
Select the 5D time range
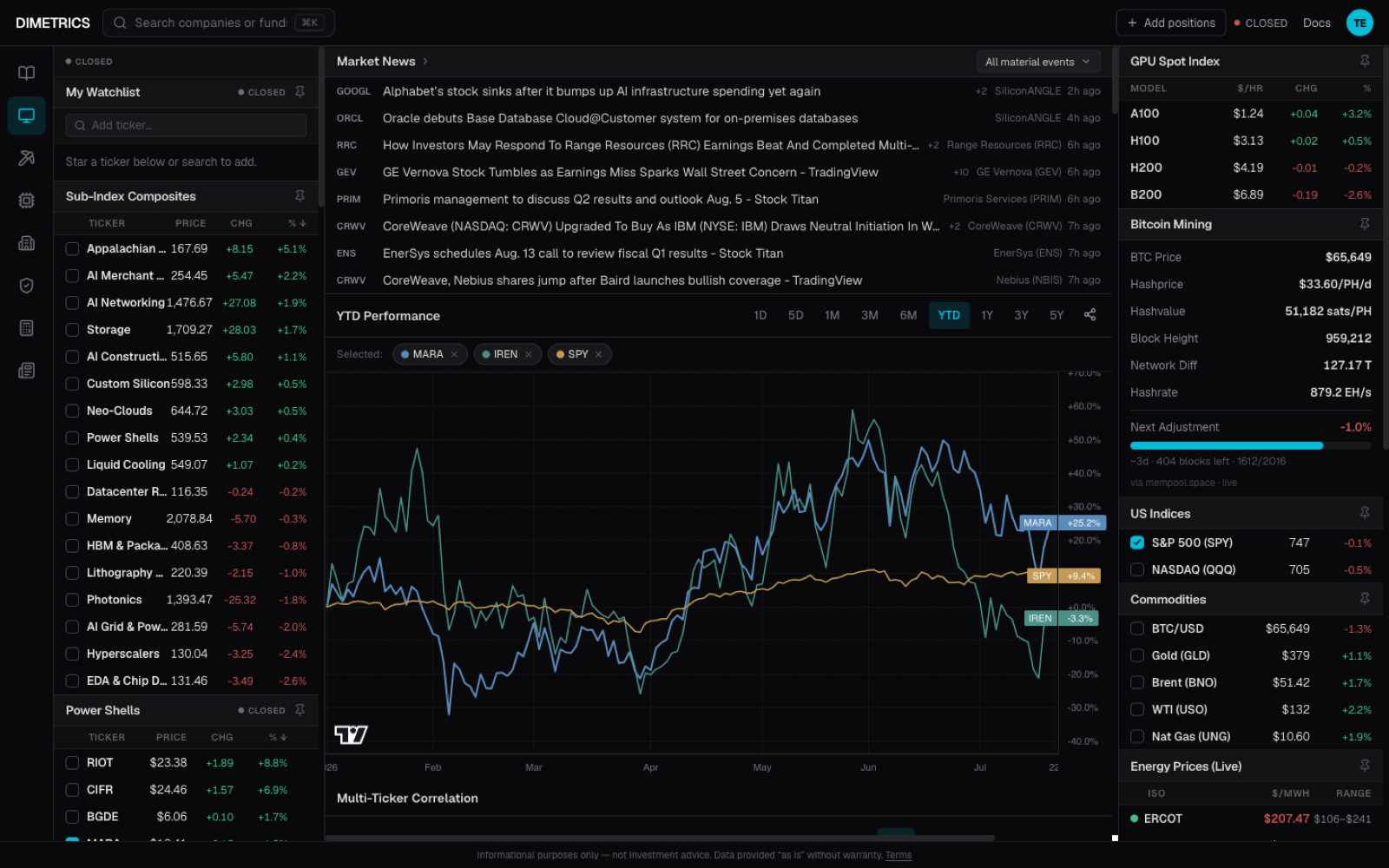point(795,315)
